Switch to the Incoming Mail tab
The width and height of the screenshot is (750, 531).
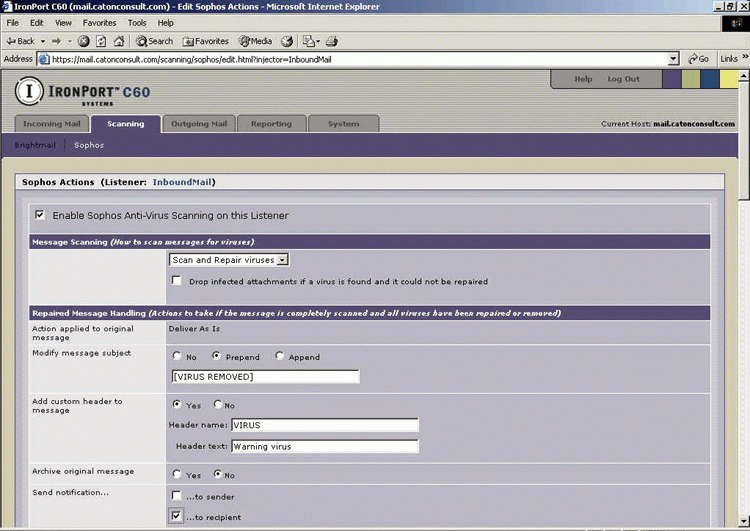(52, 123)
